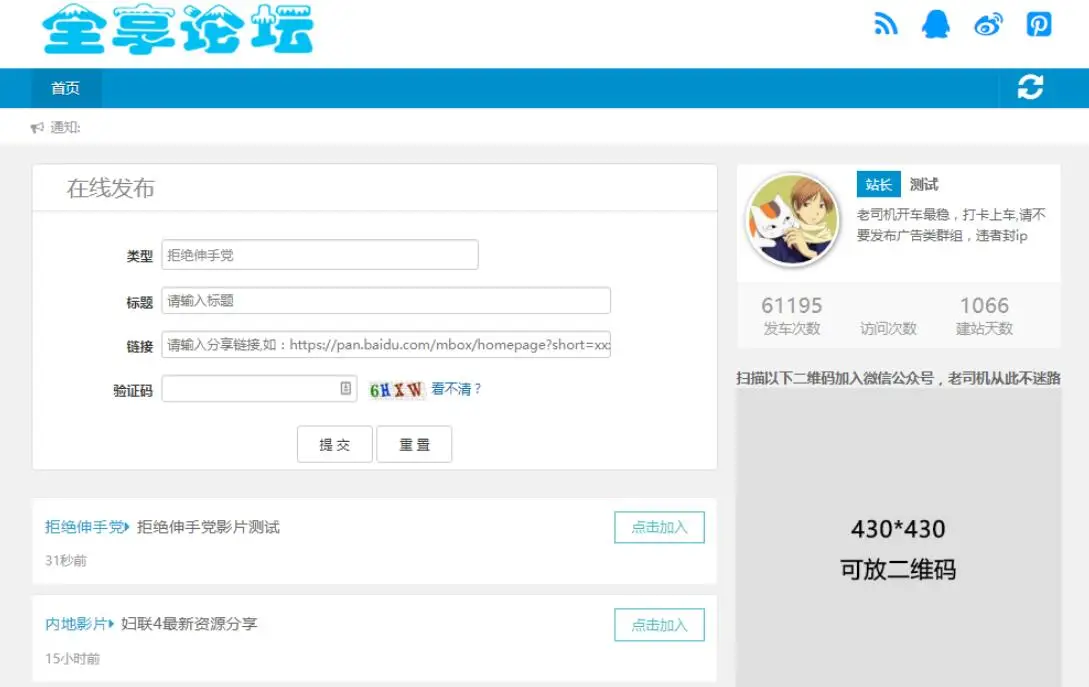
Task: Open the QQ penguin icon
Action: [936, 24]
